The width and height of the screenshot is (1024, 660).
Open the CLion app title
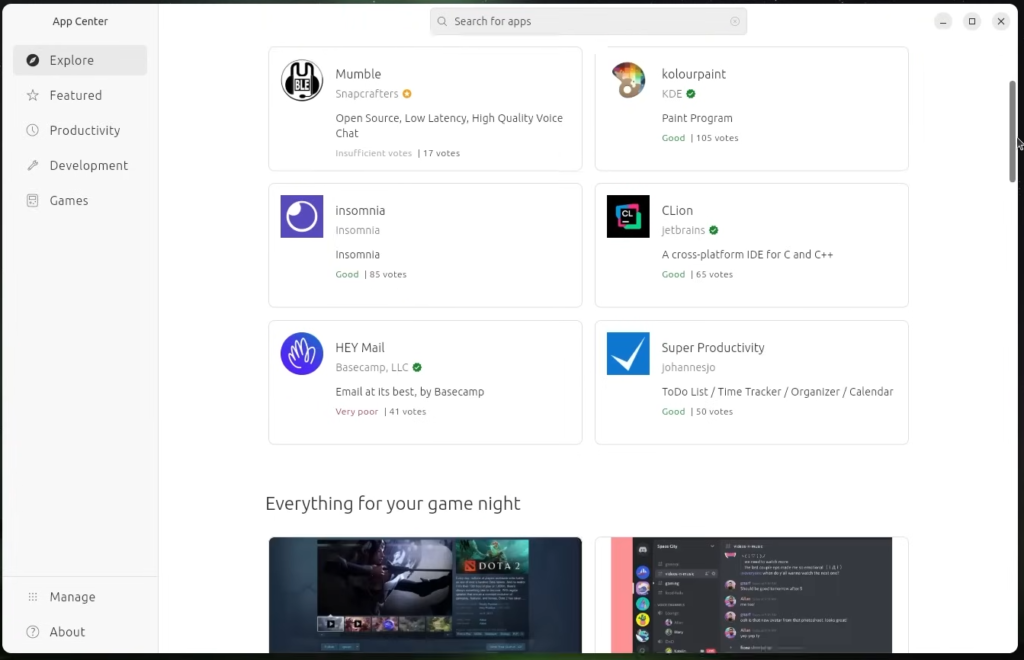pyautogui.click(x=677, y=210)
